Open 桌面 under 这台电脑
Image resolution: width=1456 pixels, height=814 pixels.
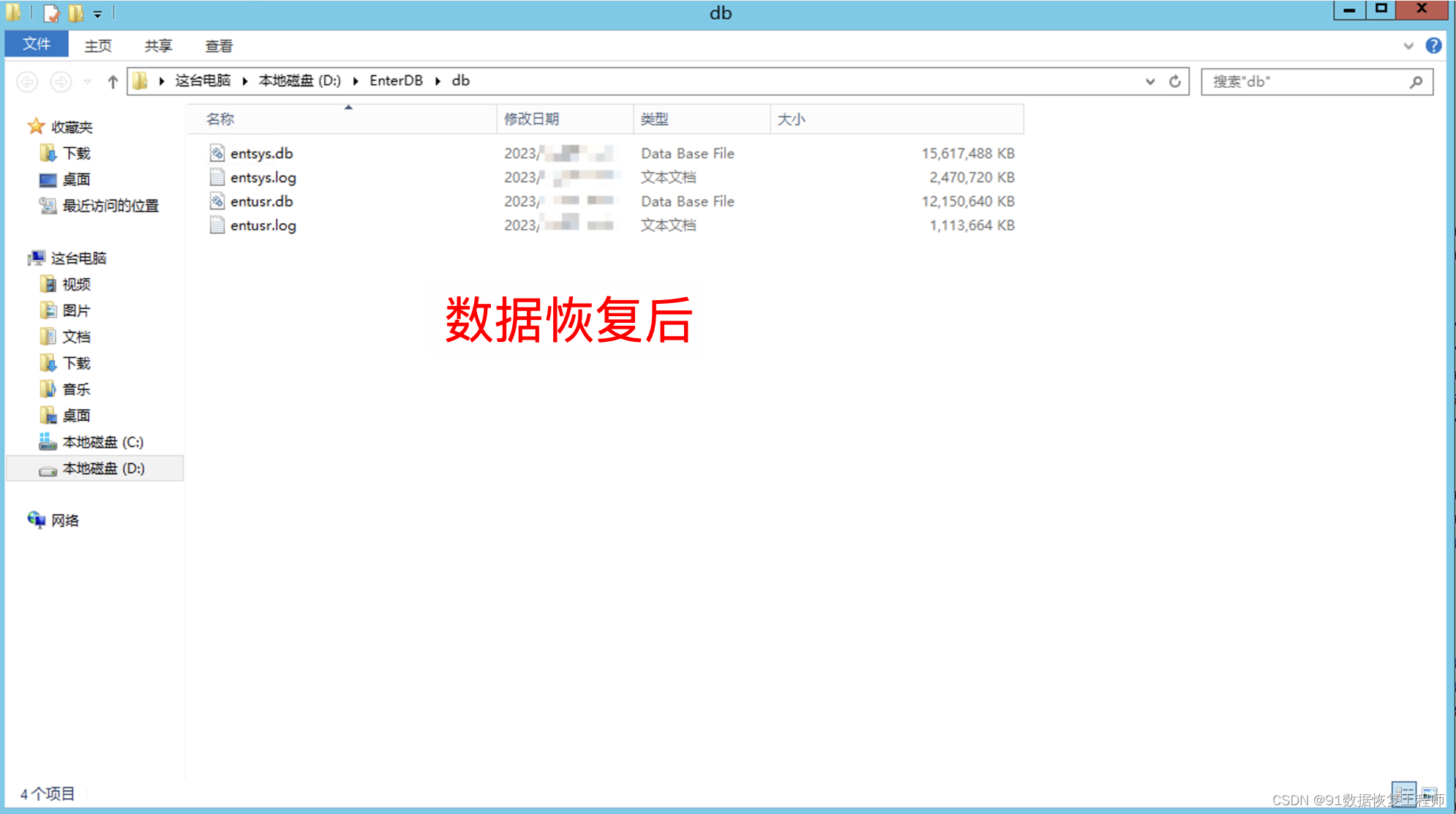(x=76, y=416)
